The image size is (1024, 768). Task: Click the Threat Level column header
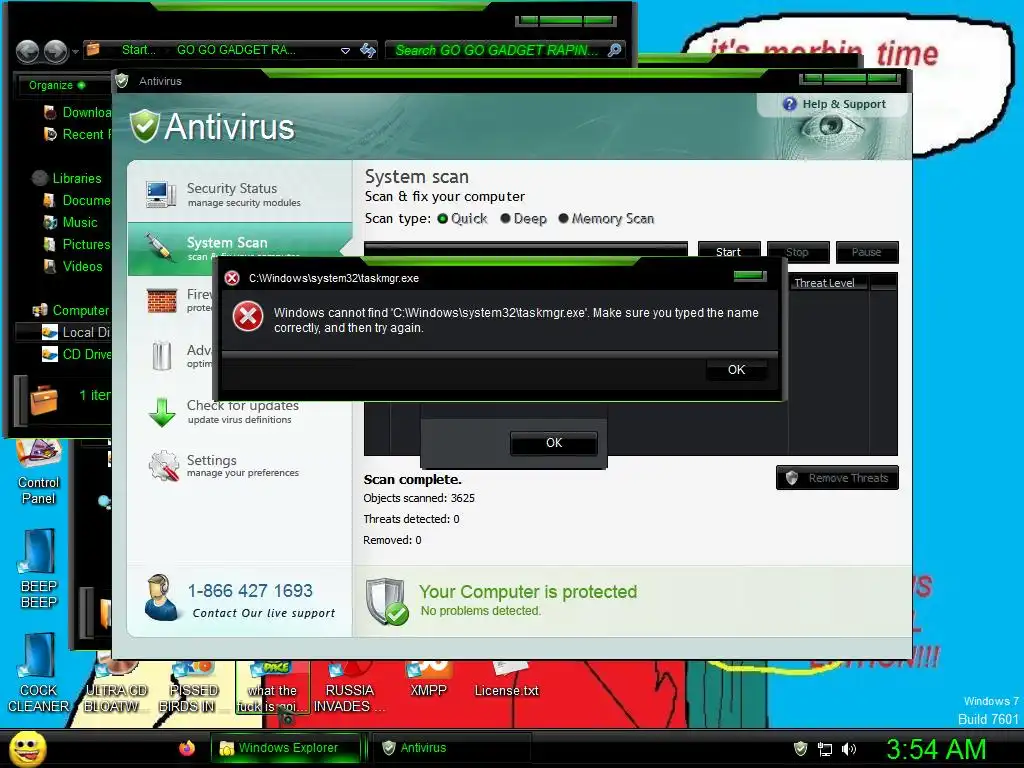tap(827, 283)
